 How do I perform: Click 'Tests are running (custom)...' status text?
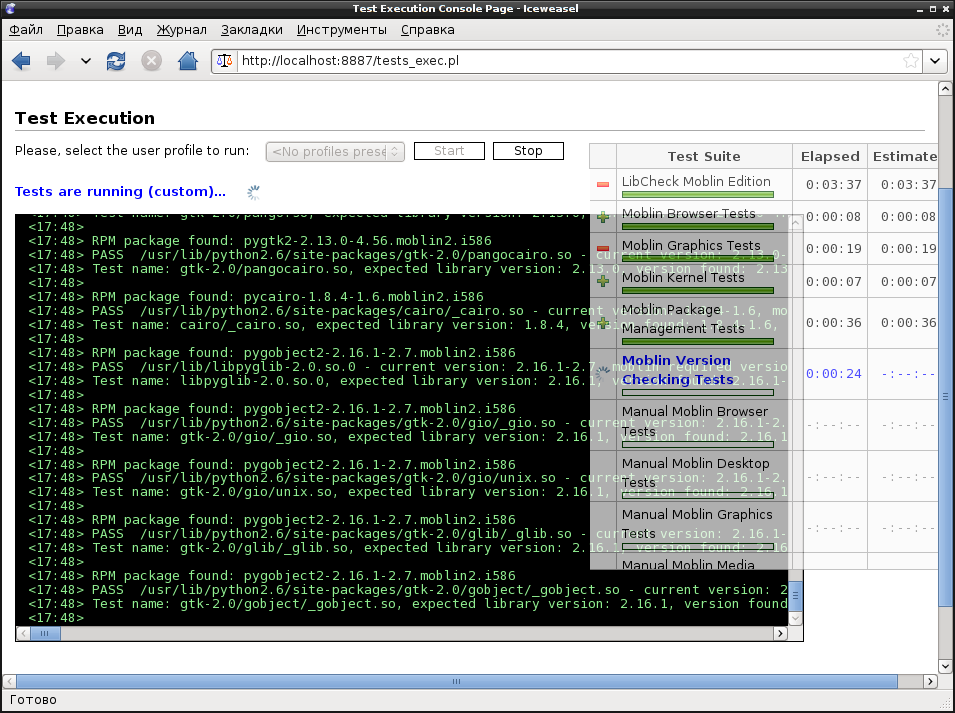120,192
